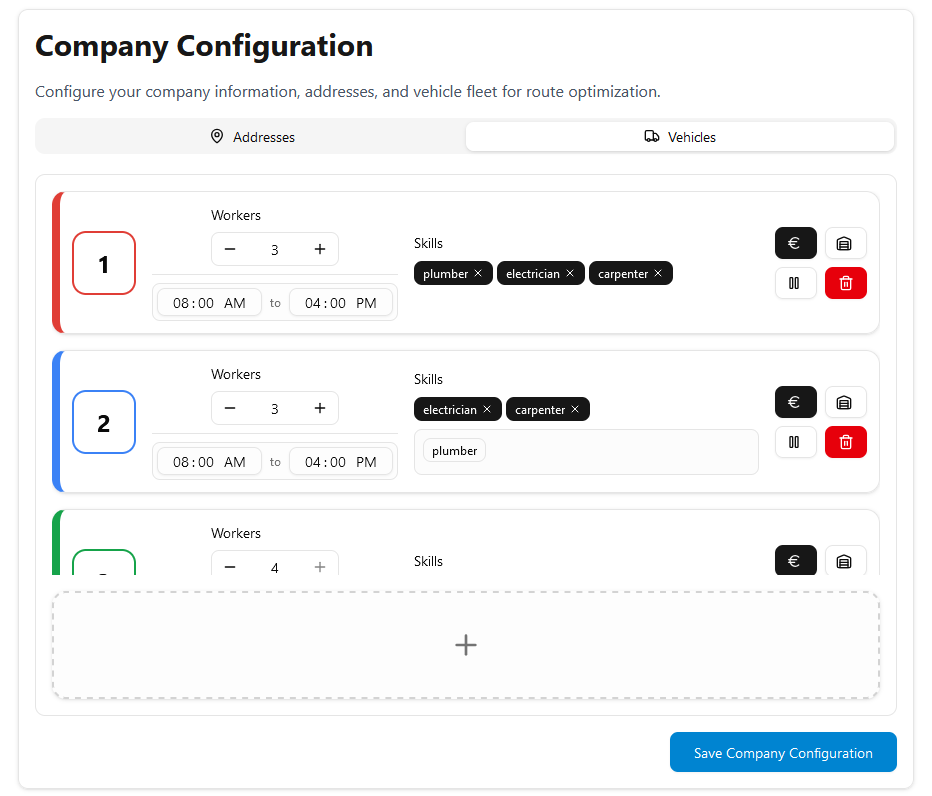Image resolution: width=932 pixels, height=796 pixels.
Task: Add a new vehicle with the plus card
Action: pyautogui.click(x=466, y=645)
